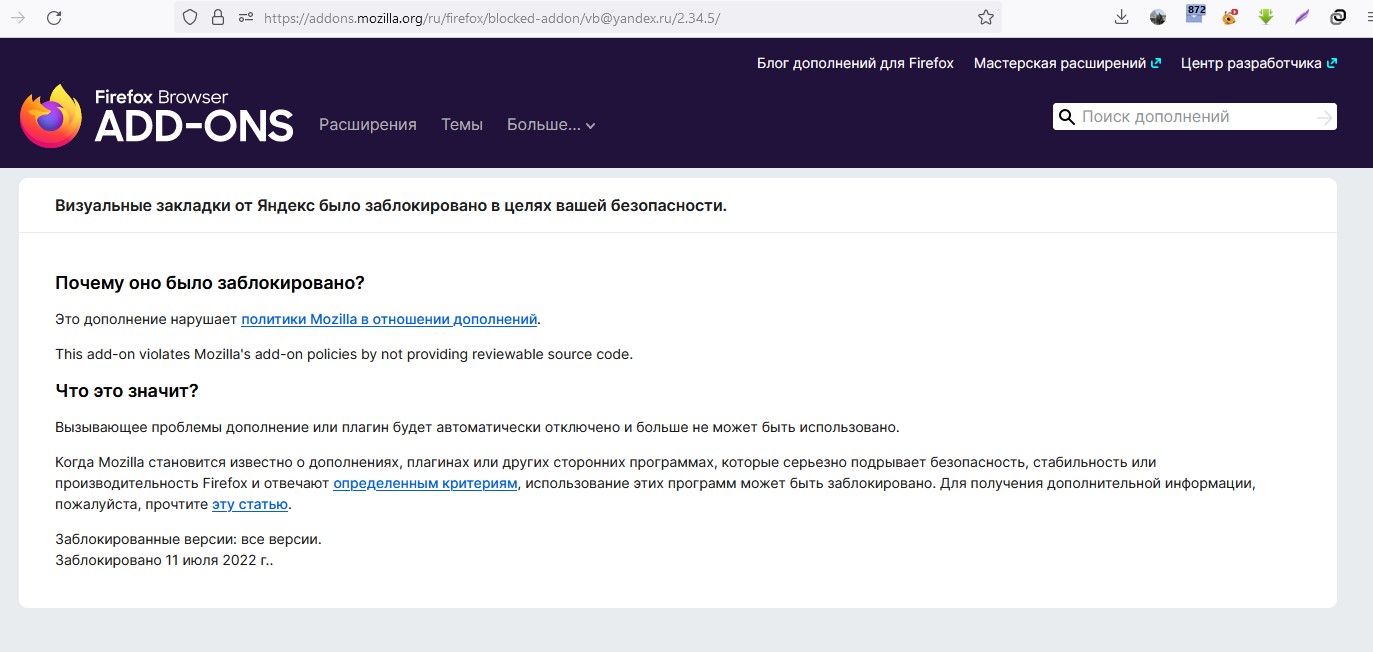Bookmark this page with the star
The image size is (1373, 652).
[986, 17]
